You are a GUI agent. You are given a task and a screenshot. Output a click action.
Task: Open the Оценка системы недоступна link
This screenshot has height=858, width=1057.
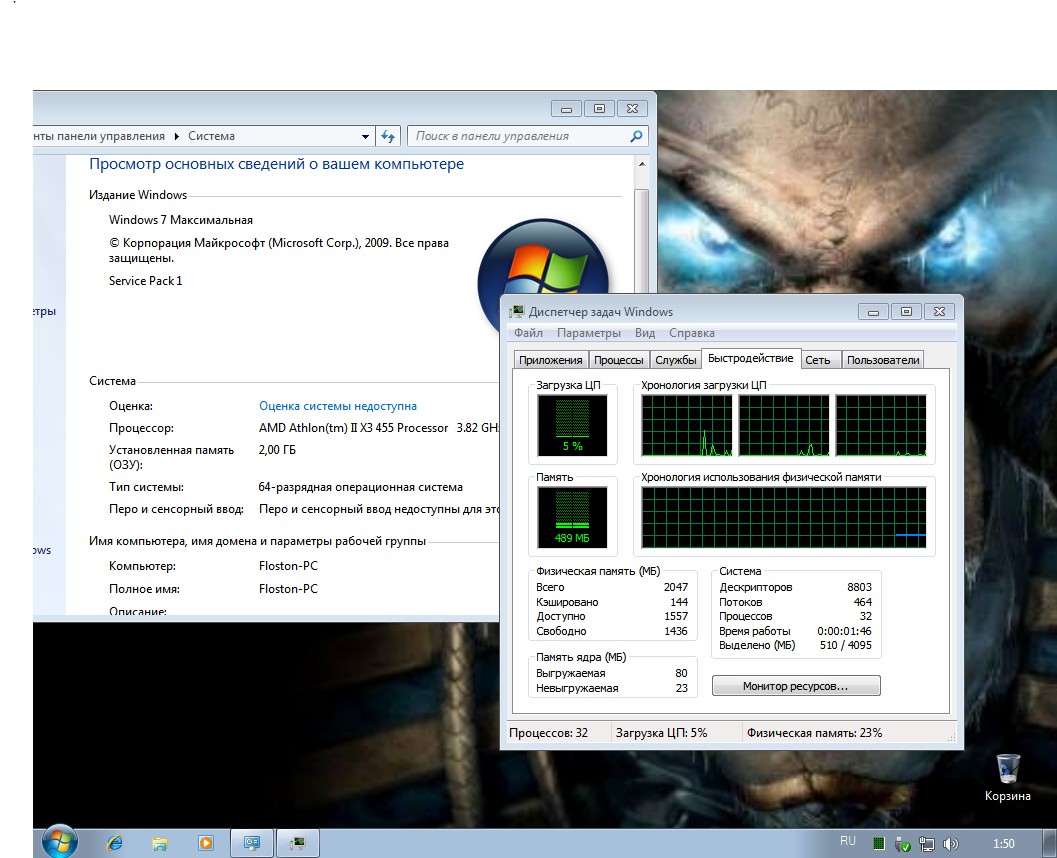click(338, 406)
